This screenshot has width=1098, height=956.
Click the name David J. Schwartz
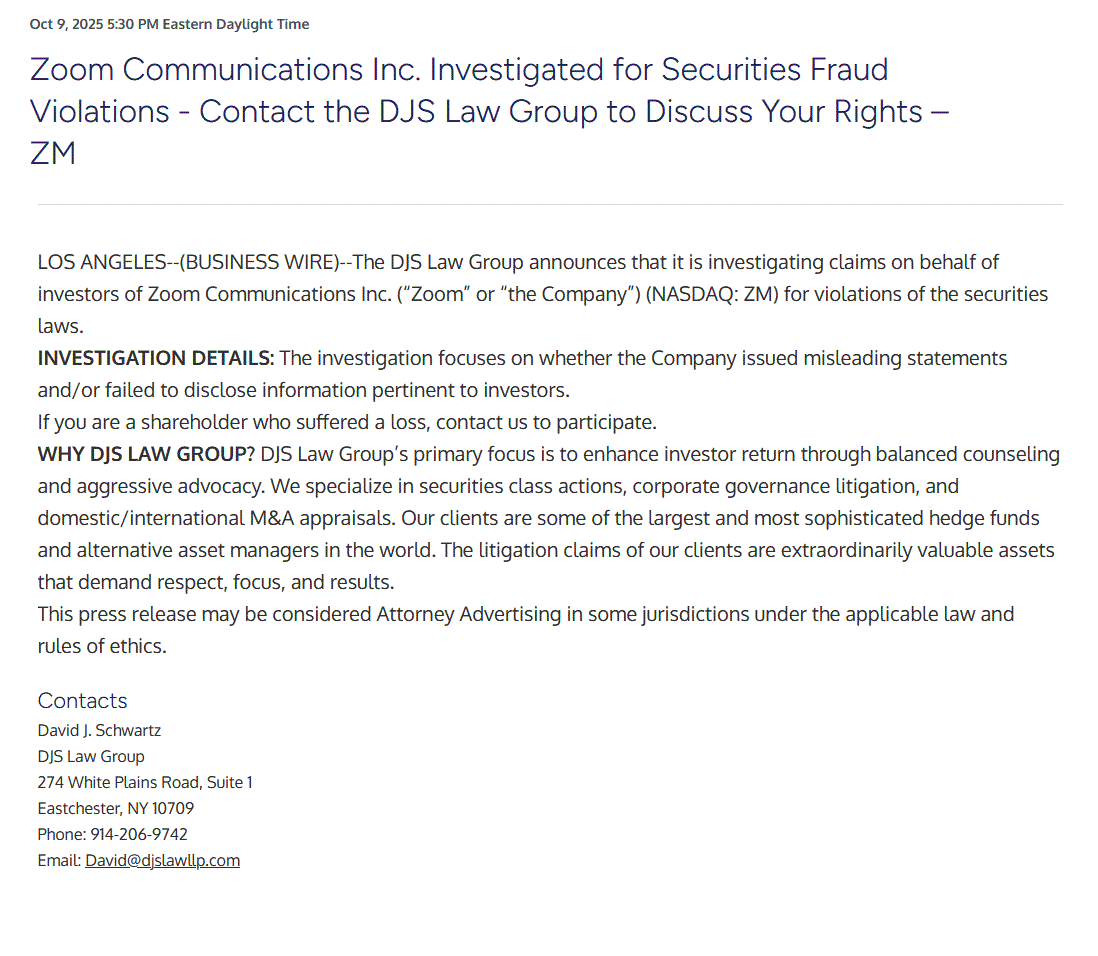tap(99, 730)
